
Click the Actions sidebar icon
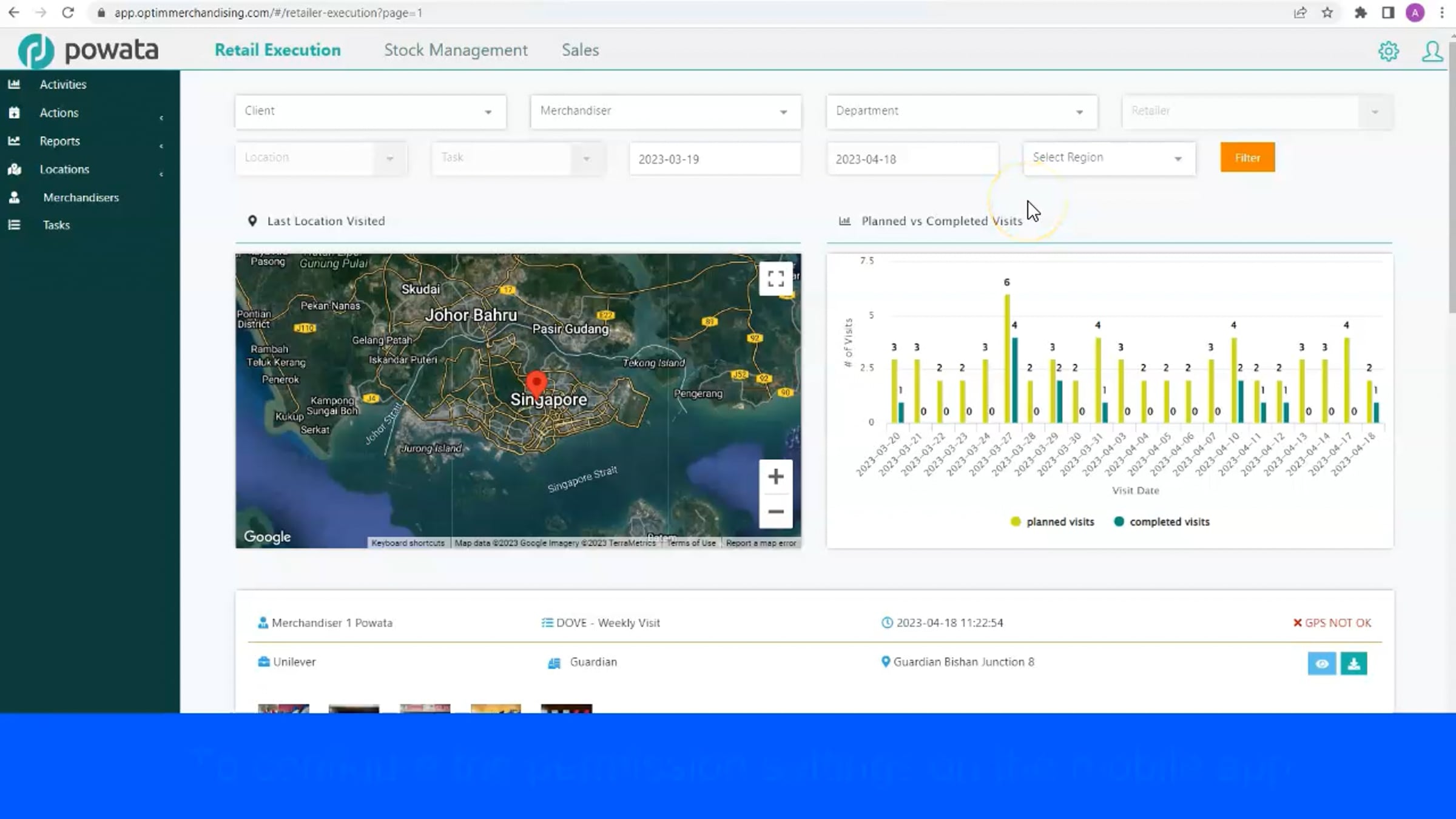14,113
